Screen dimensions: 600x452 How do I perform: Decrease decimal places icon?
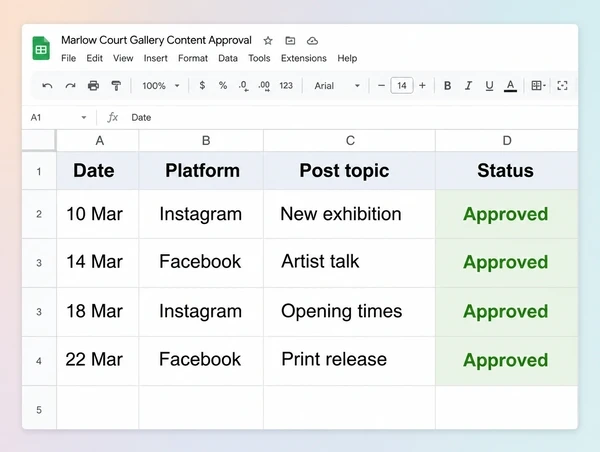coord(243,86)
